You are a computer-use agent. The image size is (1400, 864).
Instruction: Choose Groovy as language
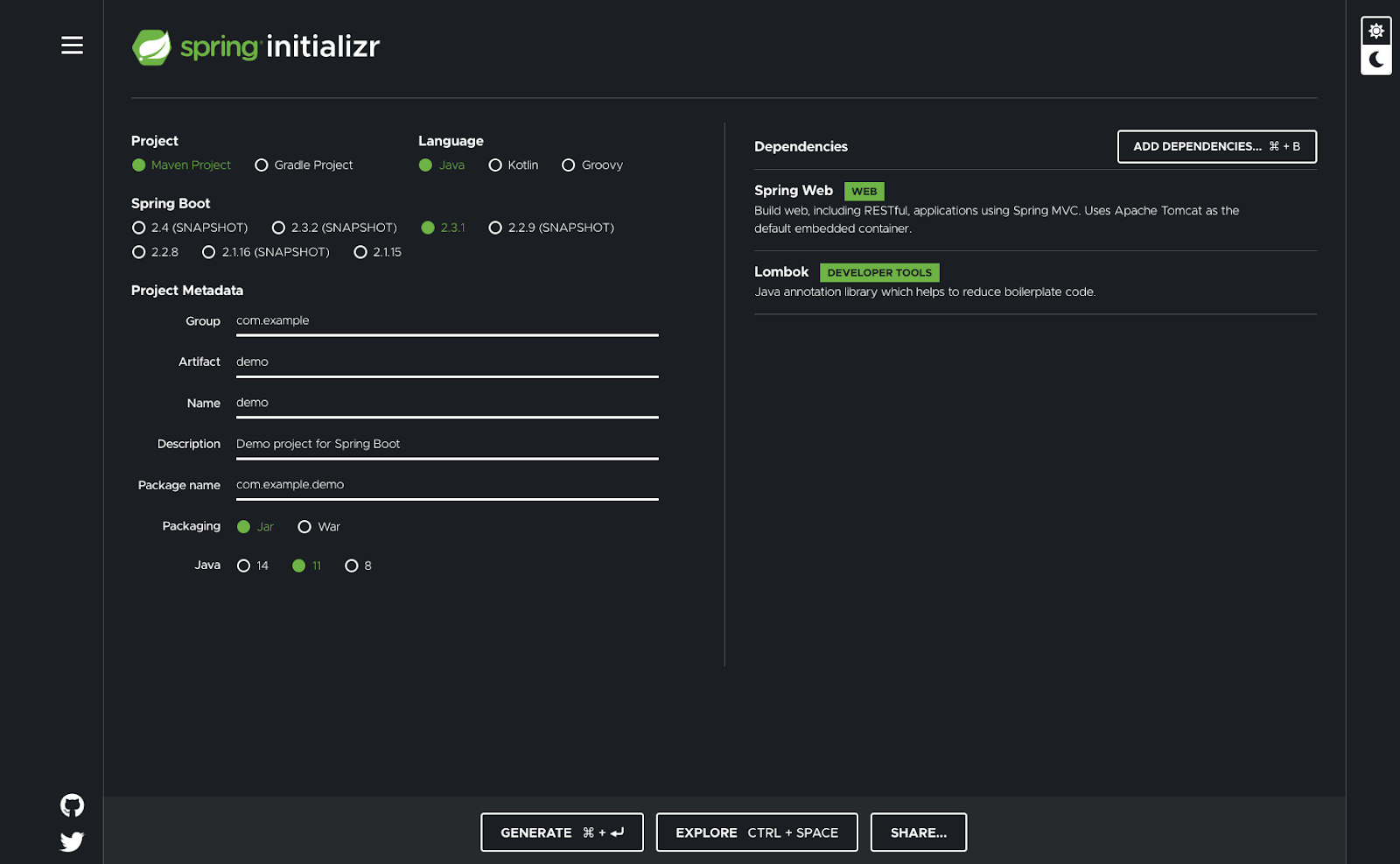592,165
